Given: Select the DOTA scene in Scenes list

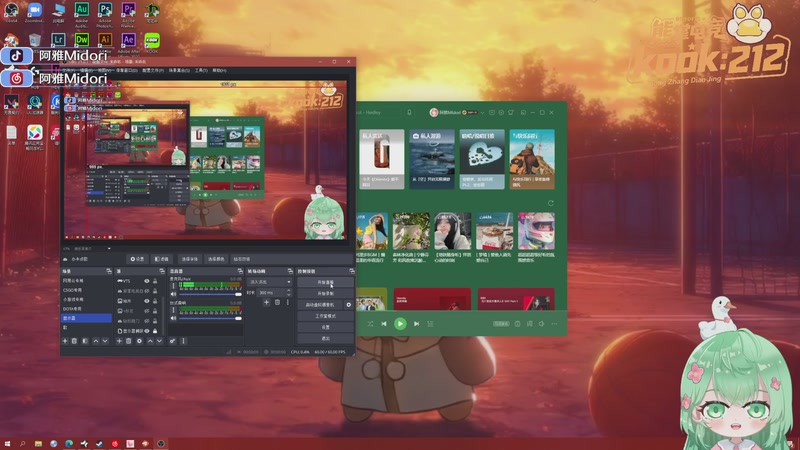Looking at the screenshot, I should [86, 309].
